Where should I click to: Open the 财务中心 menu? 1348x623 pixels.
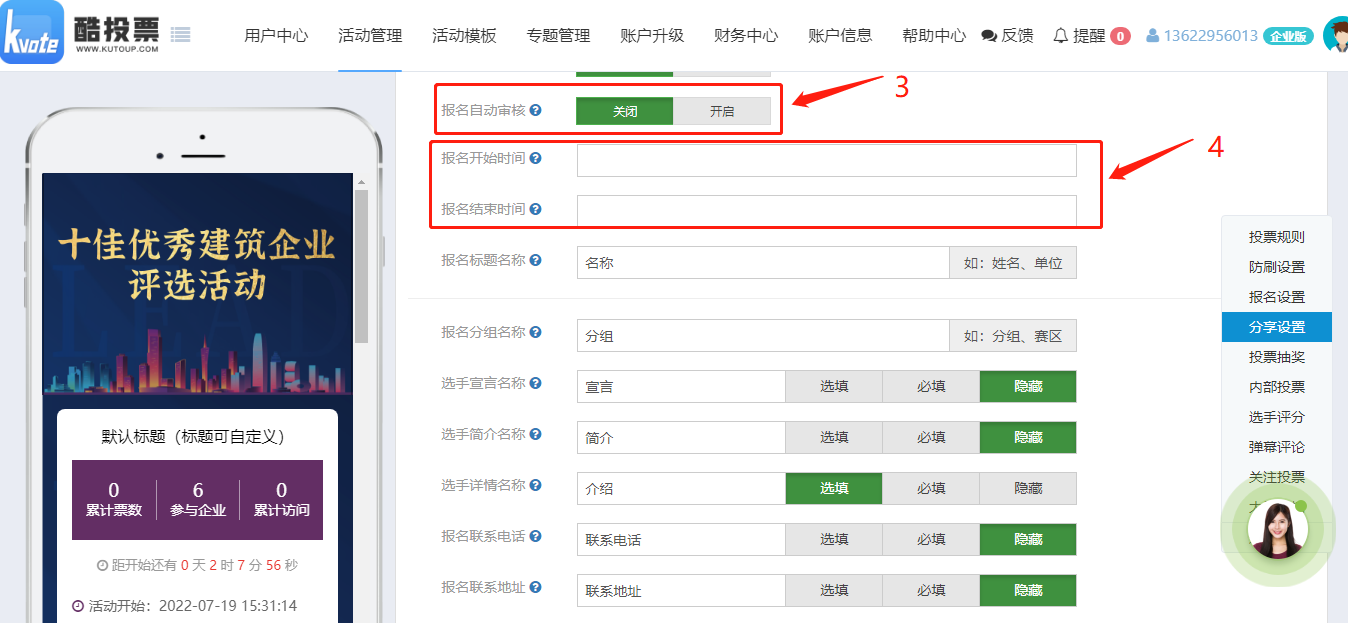[x=746, y=36]
